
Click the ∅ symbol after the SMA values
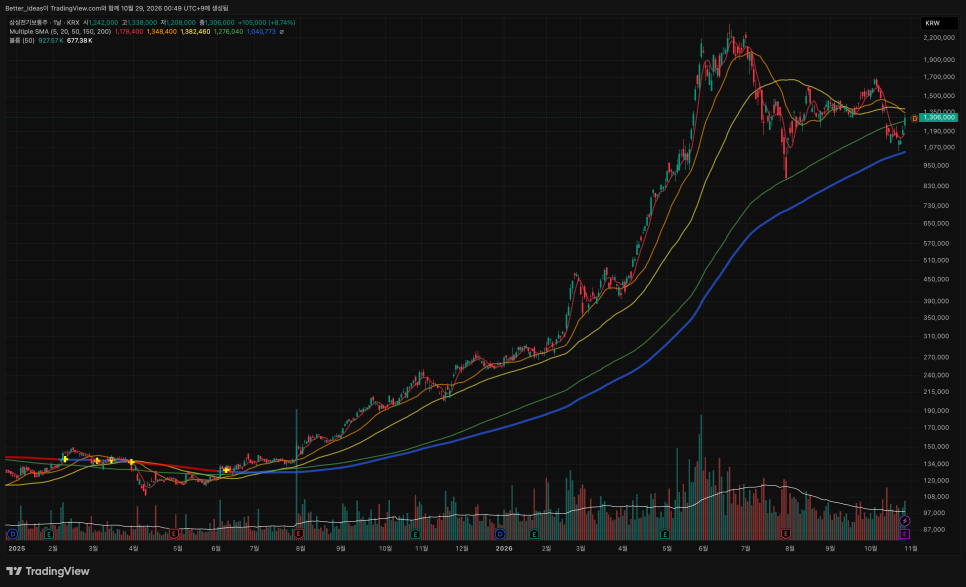tap(282, 31)
